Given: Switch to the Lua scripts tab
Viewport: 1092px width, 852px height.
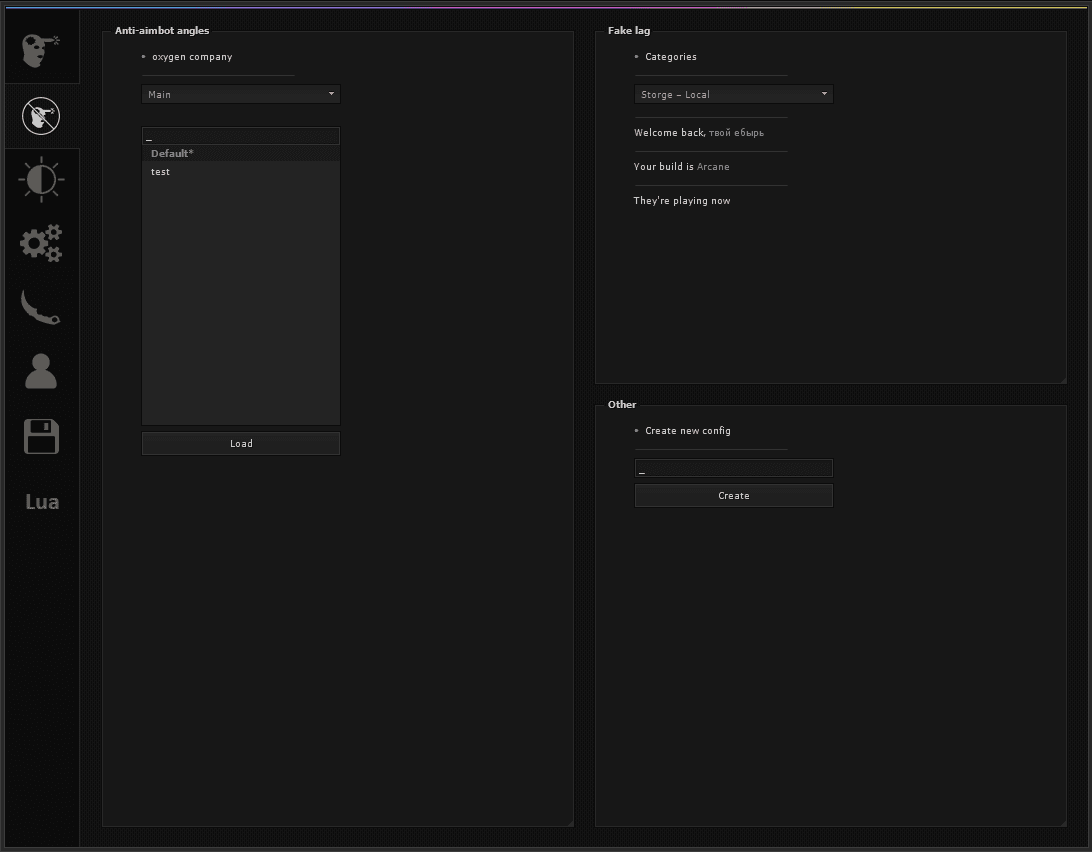Looking at the screenshot, I should pyautogui.click(x=42, y=502).
